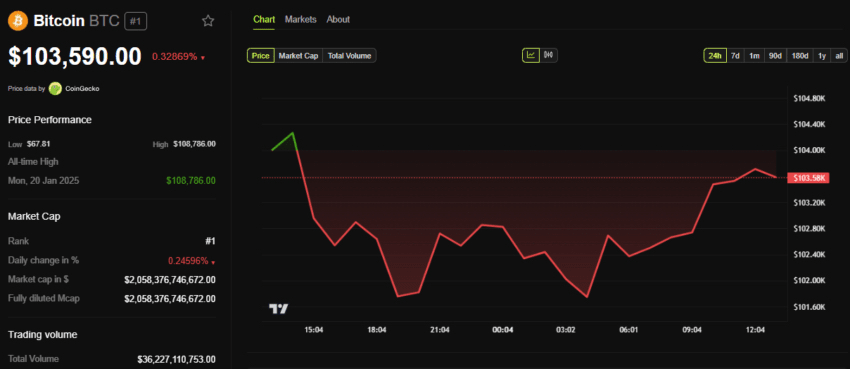Switch to line chart view icon
Viewport: 850px width, 369px height.
coord(531,55)
